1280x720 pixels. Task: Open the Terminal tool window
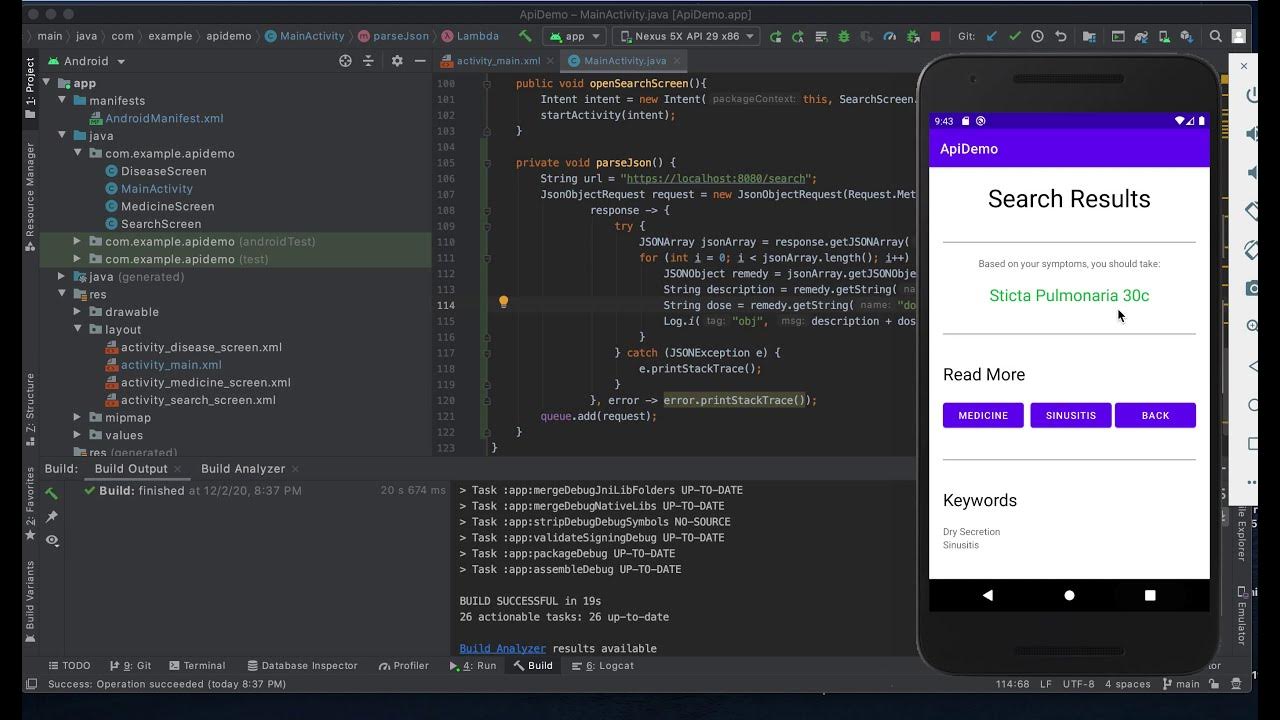click(197, 665)
